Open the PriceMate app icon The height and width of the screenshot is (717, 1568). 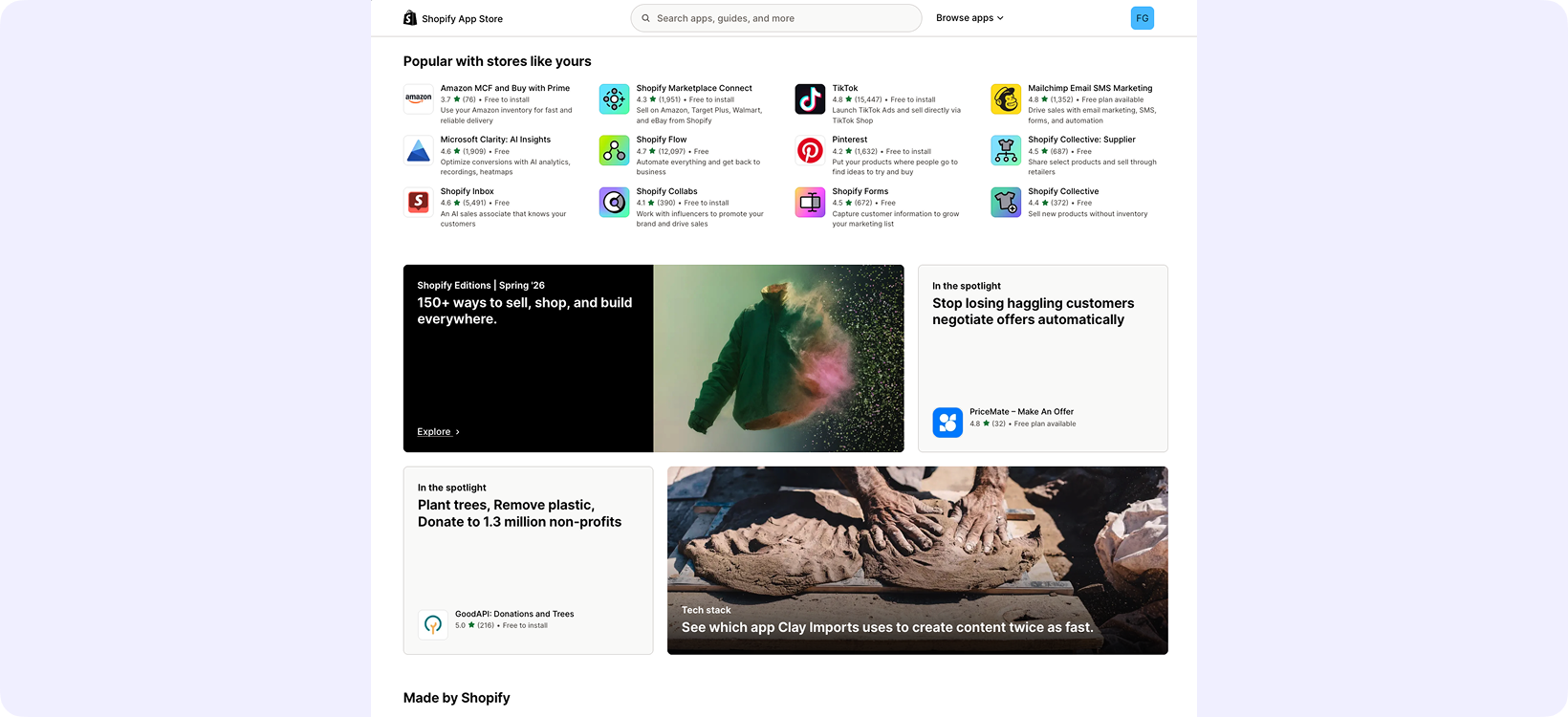(x=947, y=422)
